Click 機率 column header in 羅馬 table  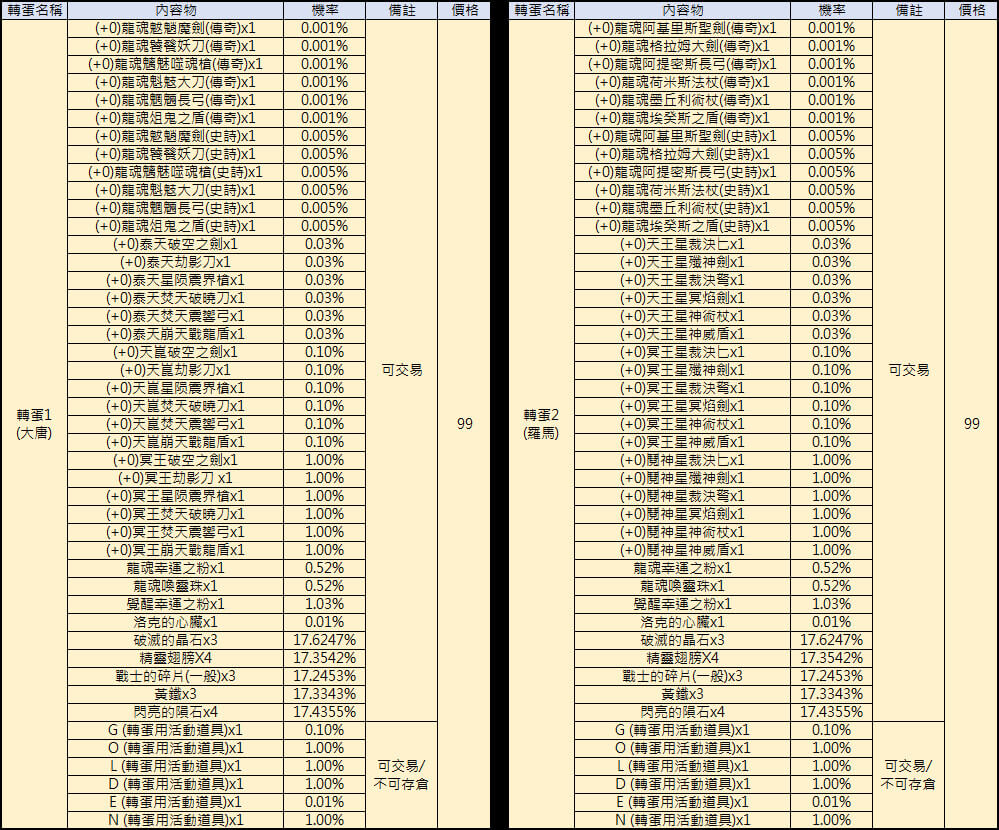point(831,10)
